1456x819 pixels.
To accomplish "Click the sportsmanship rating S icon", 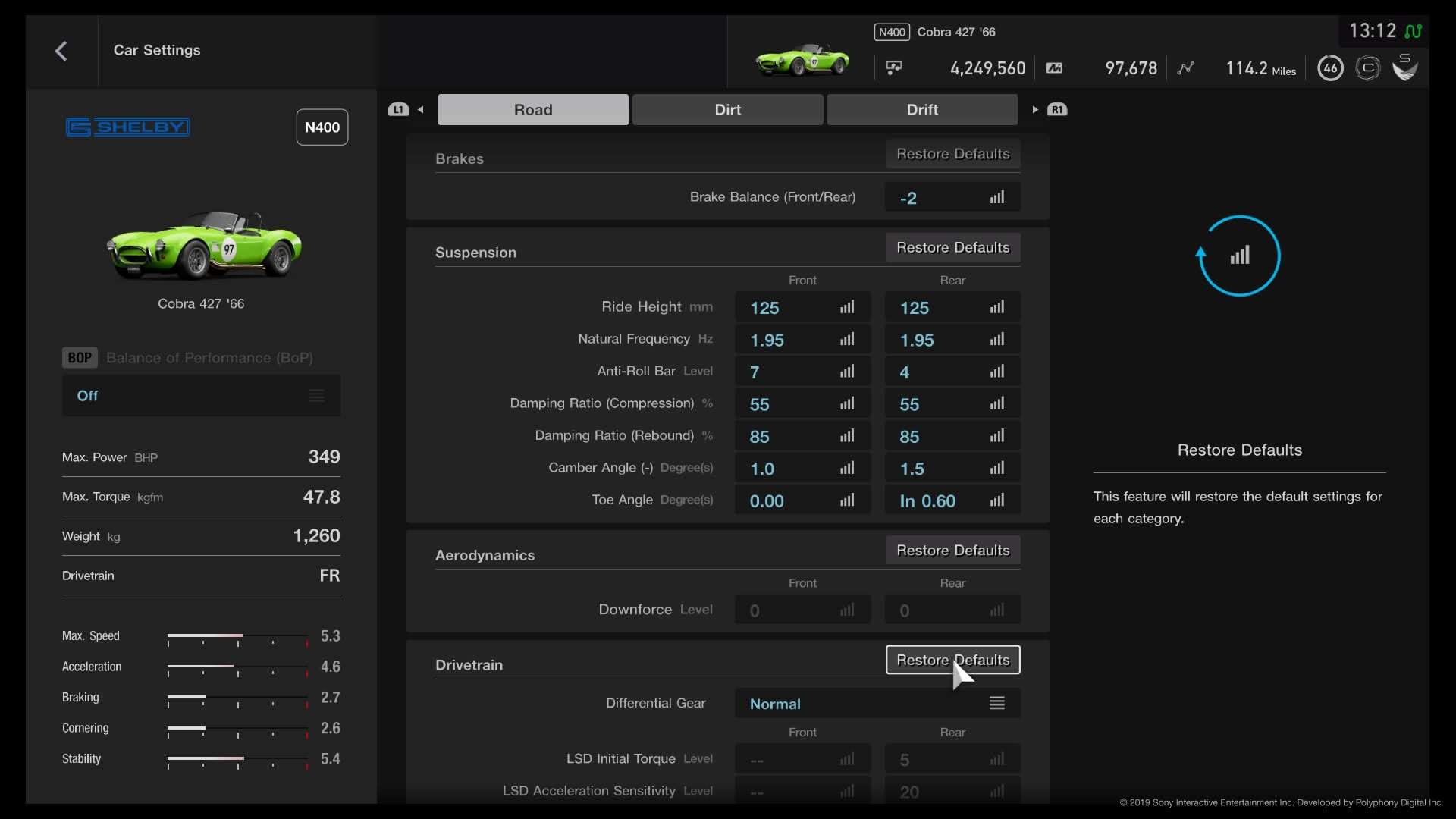I will [x=1405, y=67].
